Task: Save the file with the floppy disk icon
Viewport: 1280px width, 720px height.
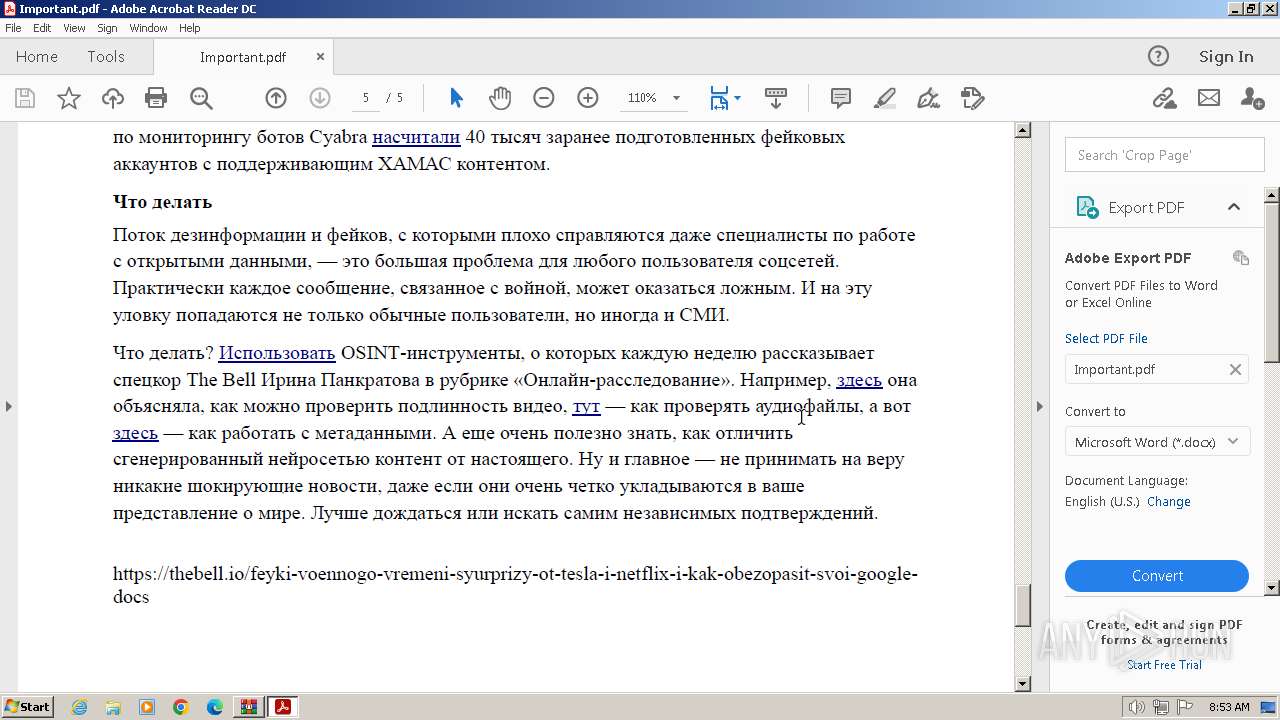Action: (x=25, y=98)
